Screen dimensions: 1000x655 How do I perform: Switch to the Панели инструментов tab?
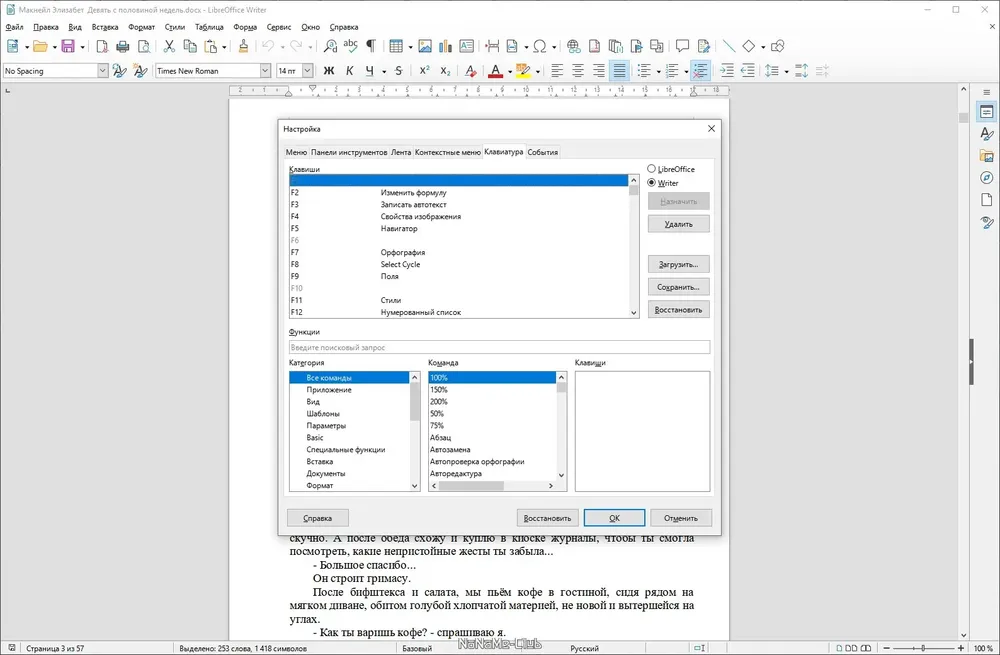(349, 152)
